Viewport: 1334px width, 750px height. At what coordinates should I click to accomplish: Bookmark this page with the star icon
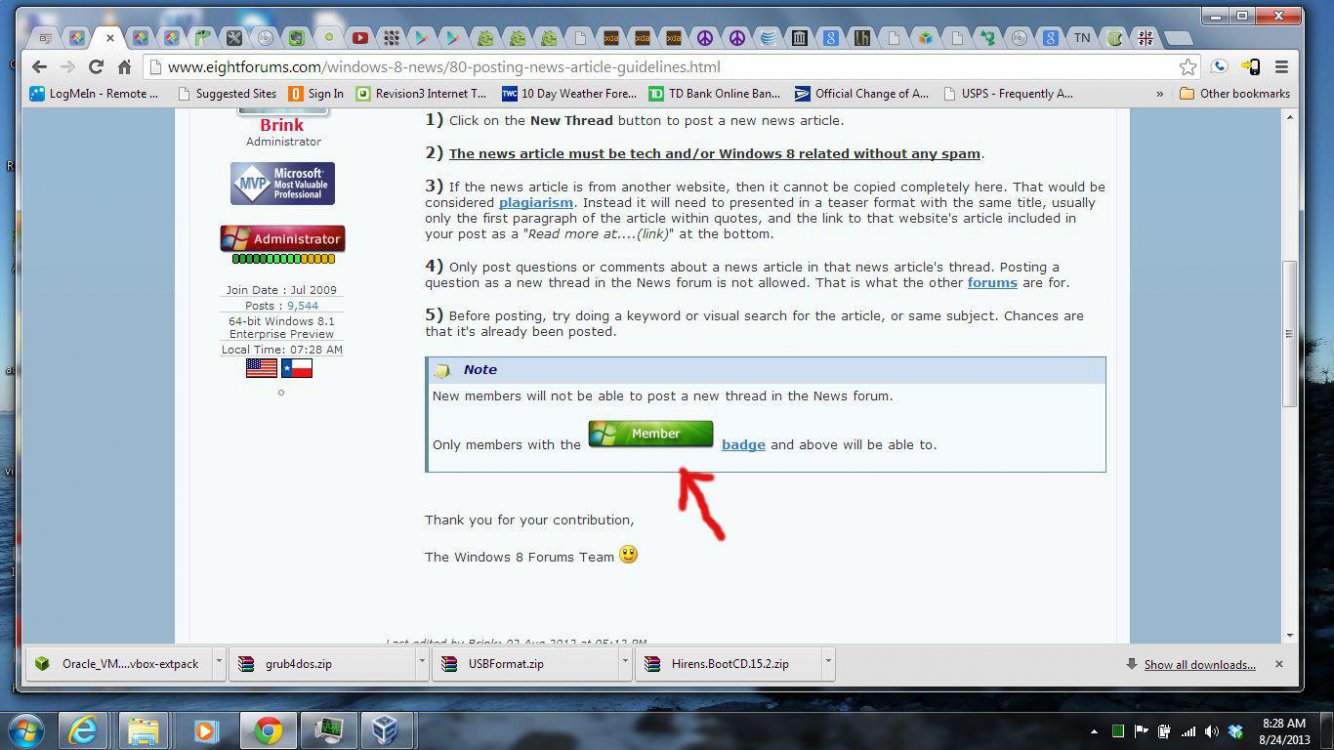(1187, 67)
